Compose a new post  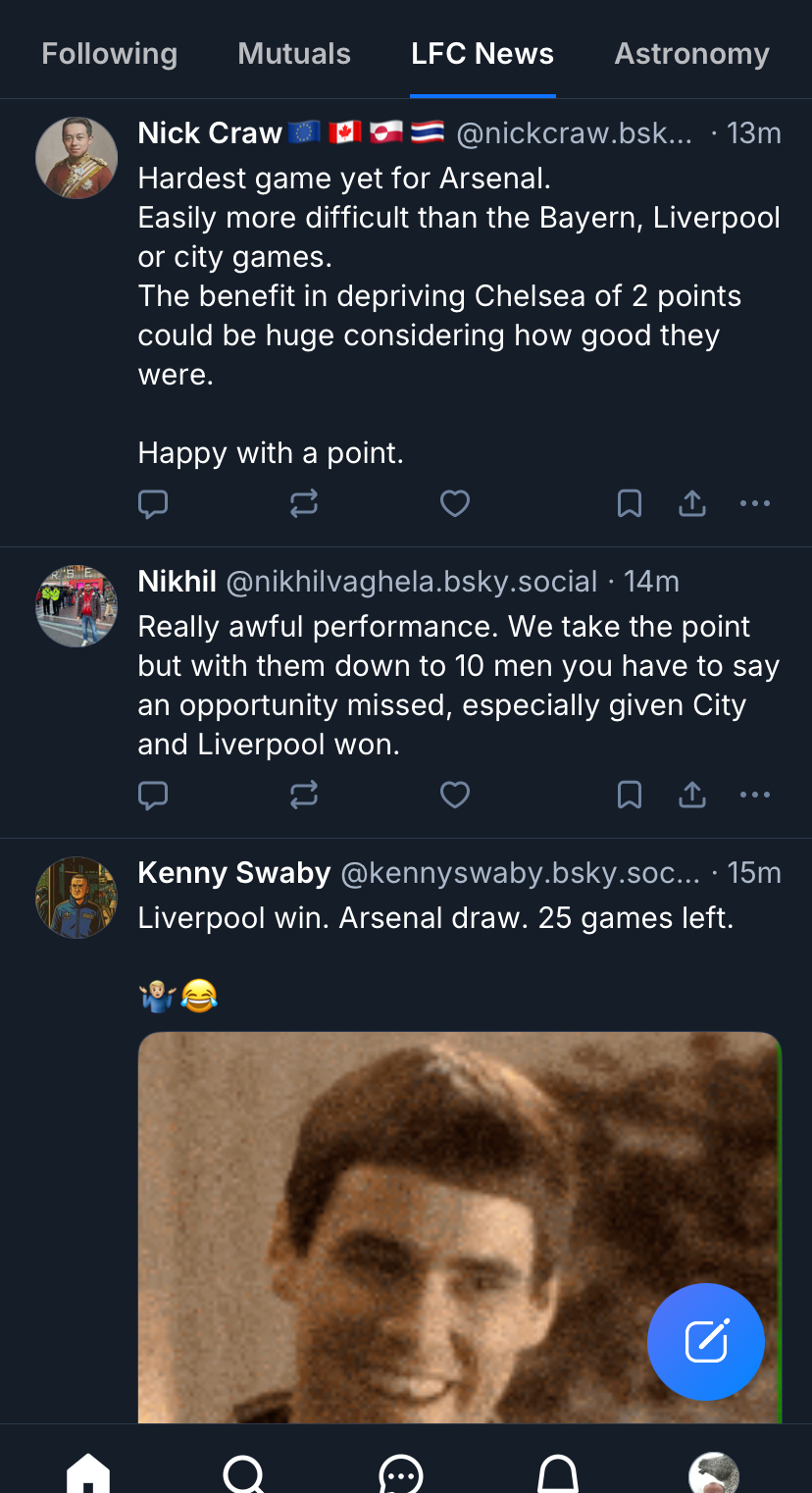pos(706,1342)
